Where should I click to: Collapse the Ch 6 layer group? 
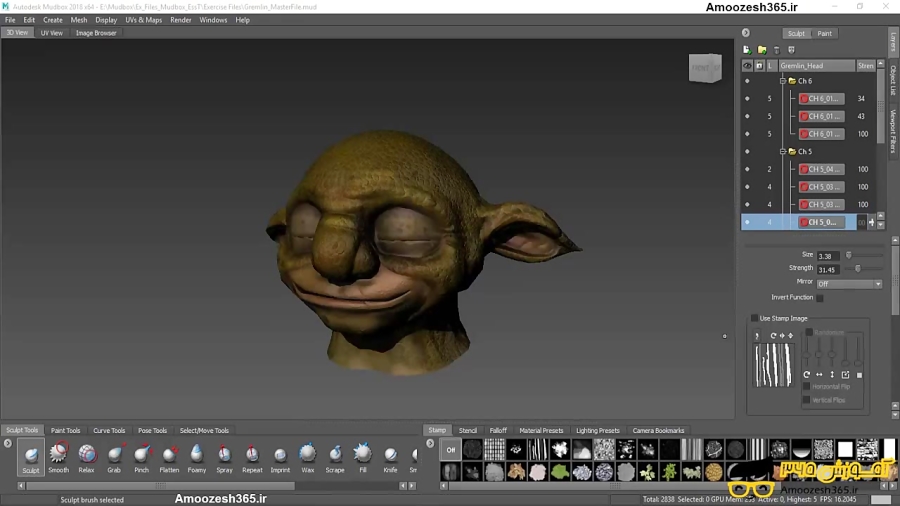click(783, 81)
